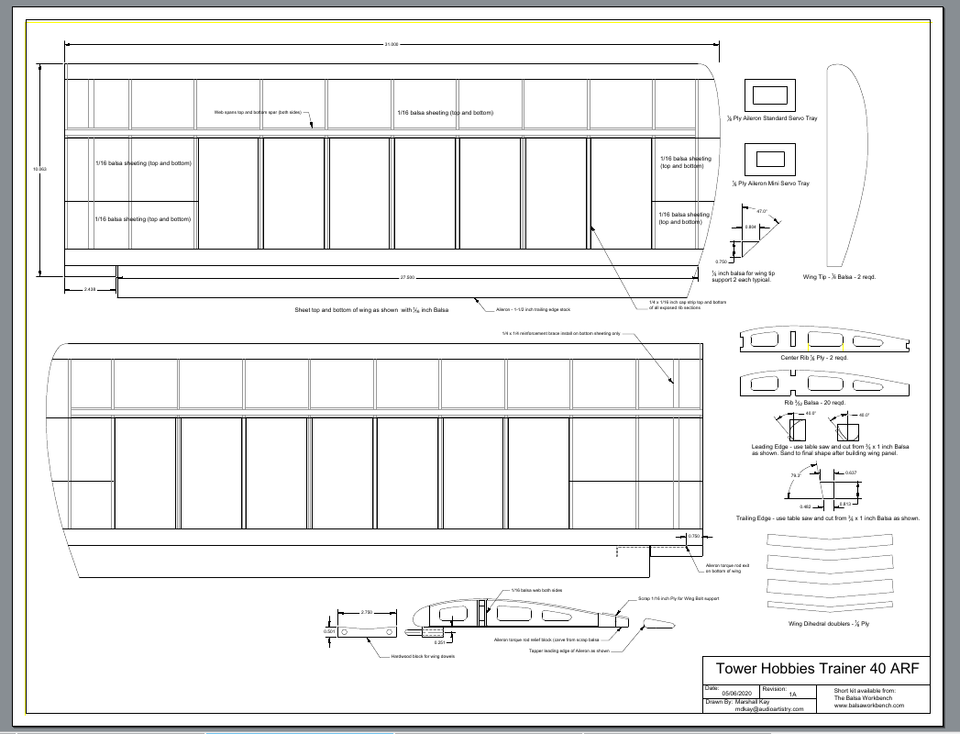Open www.balsaworkbench.com from the title block
The width and height of the screenshot is (960, 734).
coord(871,705)
